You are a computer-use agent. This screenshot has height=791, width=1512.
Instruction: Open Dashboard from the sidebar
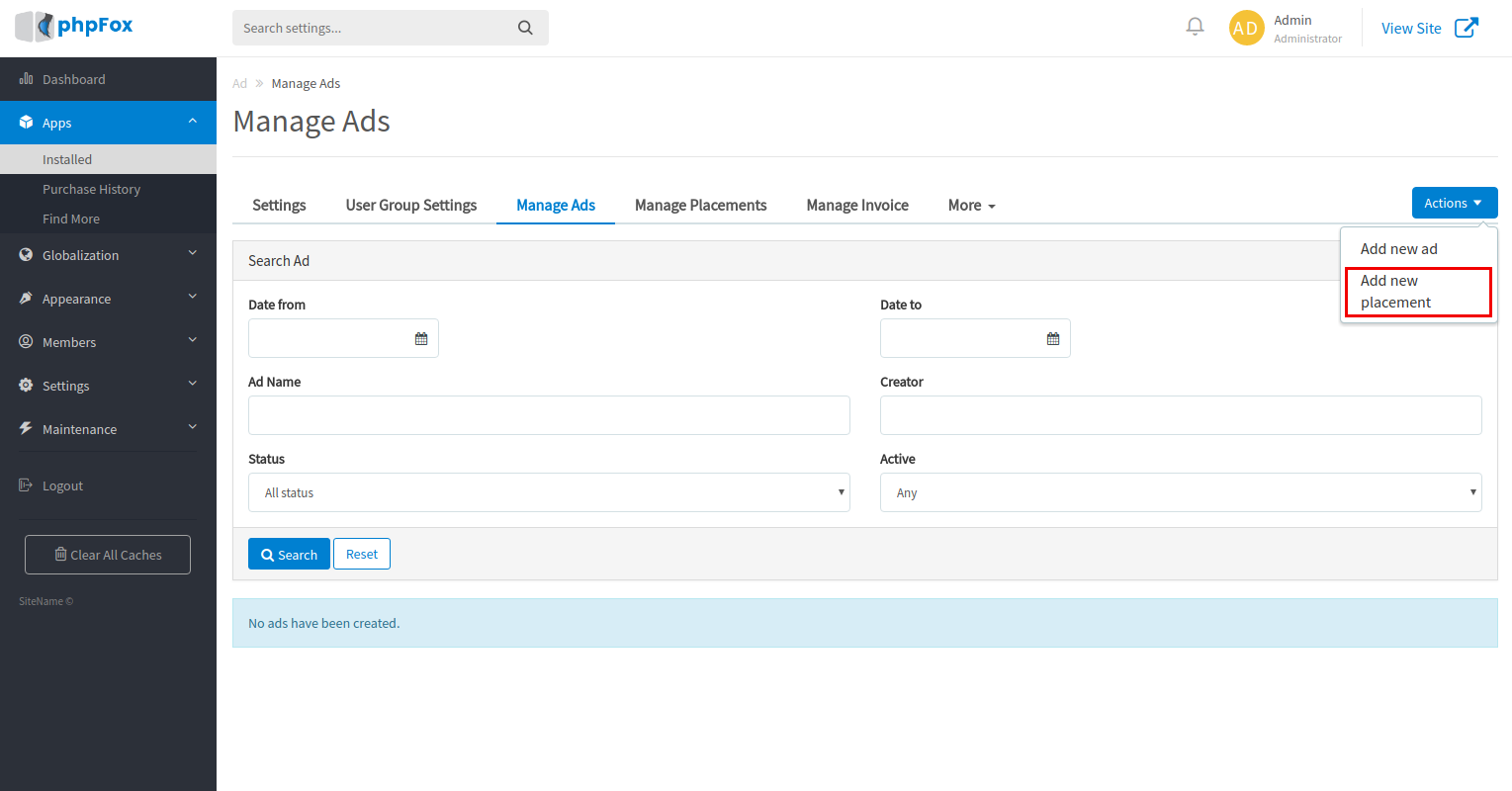pyautogui.click(x=73, y=79)
